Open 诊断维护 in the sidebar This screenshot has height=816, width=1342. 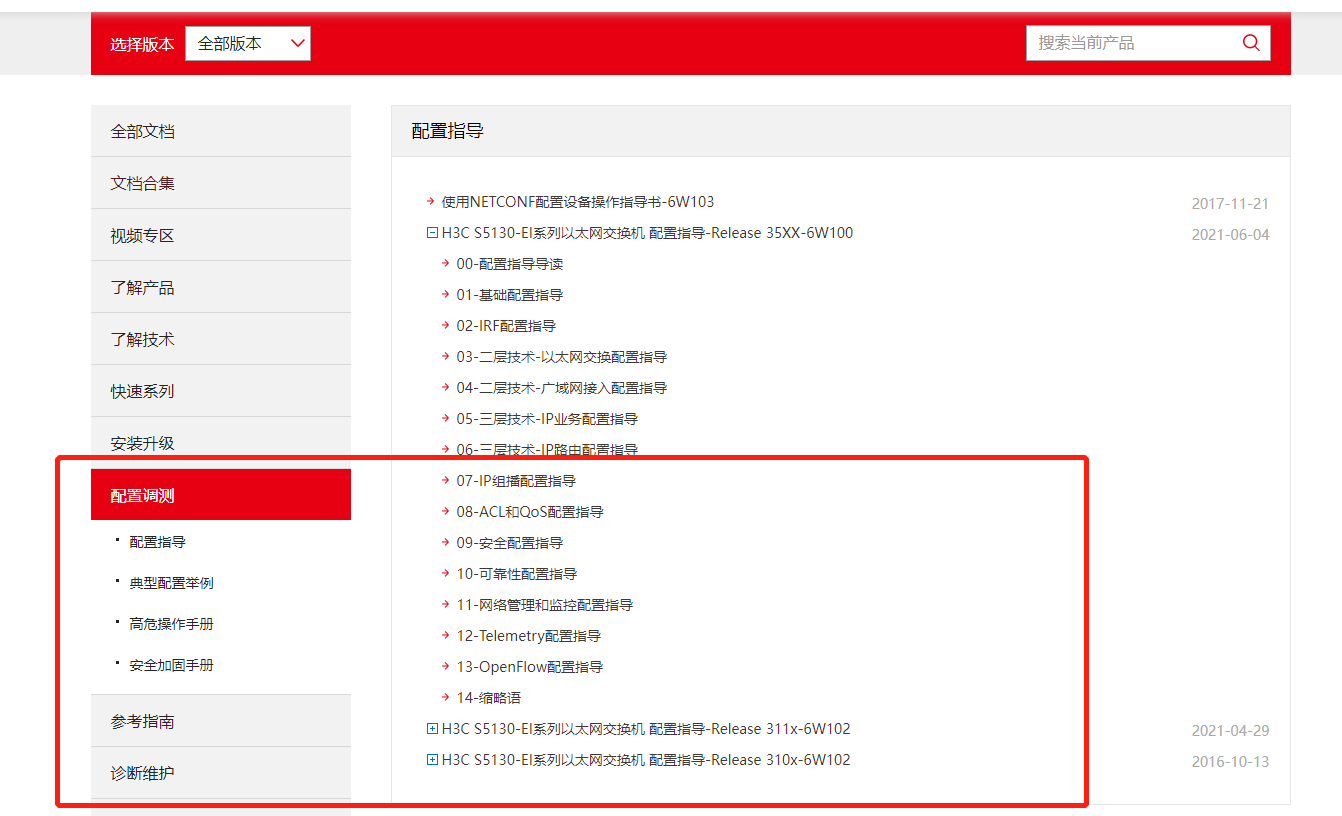click(x=221, y=773)
